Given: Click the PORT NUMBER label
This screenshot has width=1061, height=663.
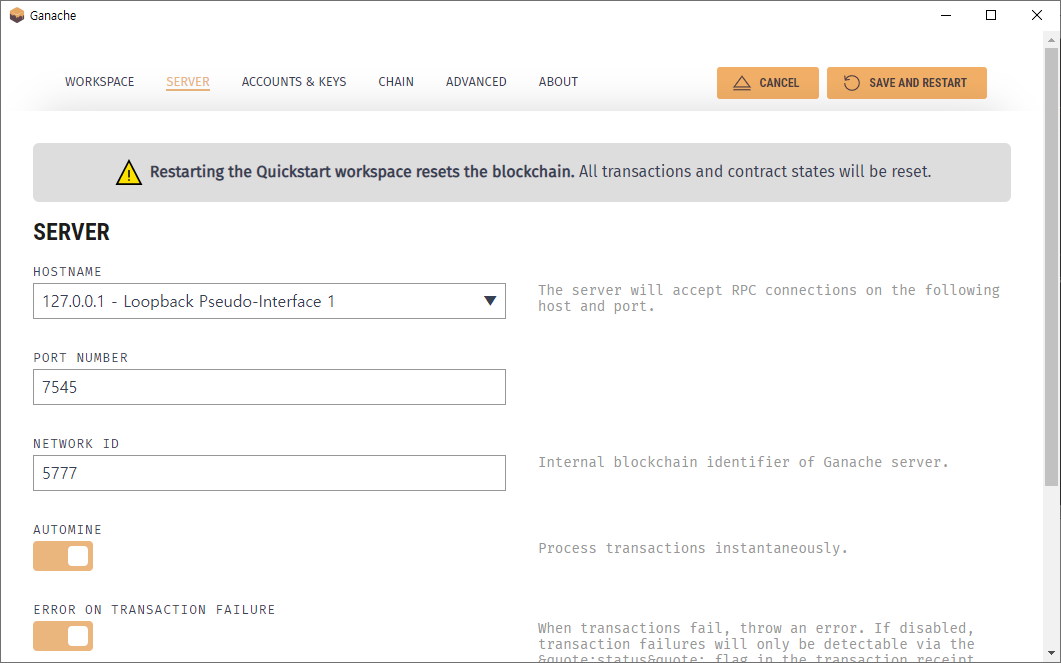Looking at the screenshot, I should pyautogui.click(x=81, y=358).
